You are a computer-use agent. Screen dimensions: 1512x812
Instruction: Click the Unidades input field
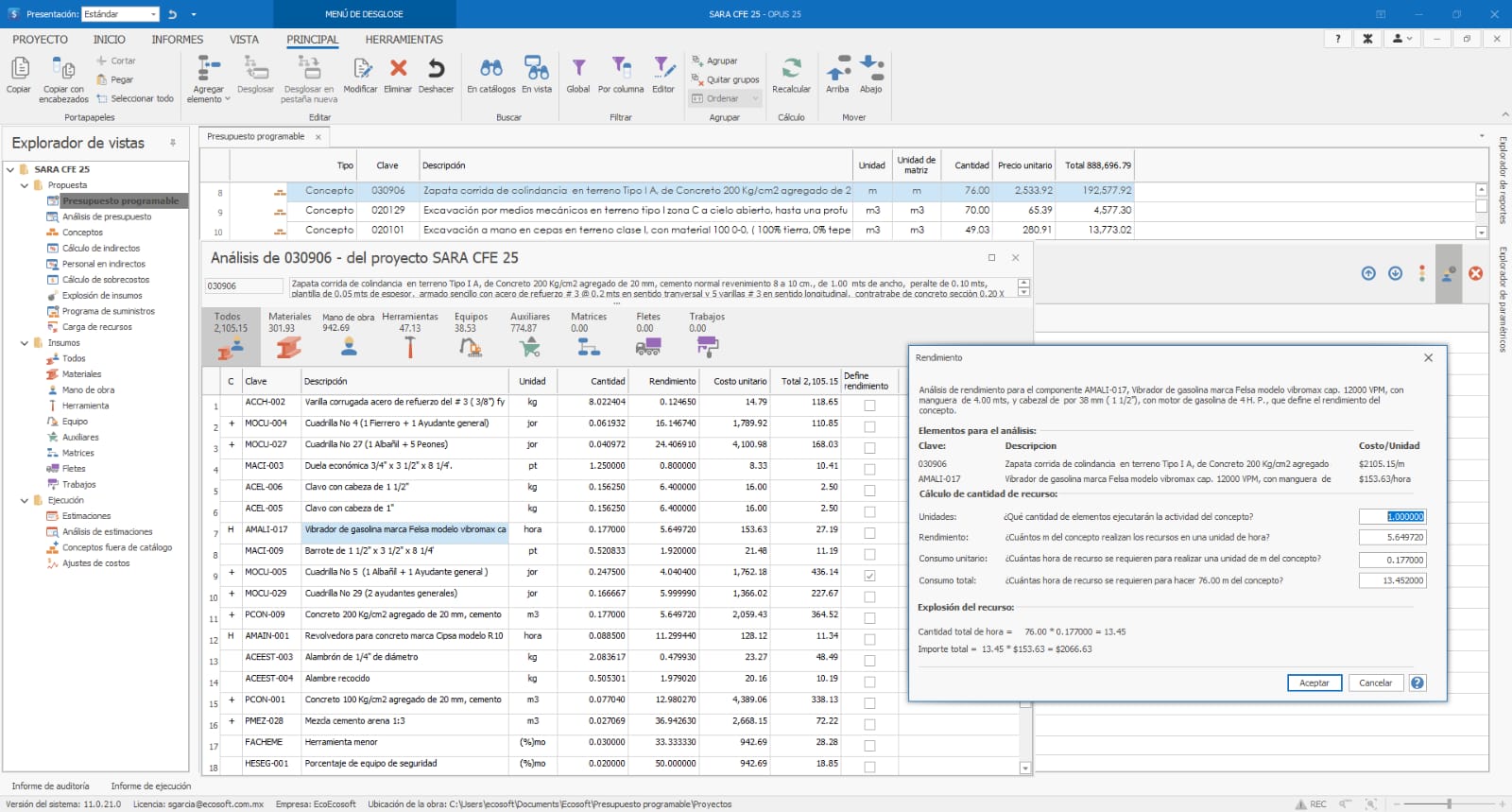(1392, 516)
